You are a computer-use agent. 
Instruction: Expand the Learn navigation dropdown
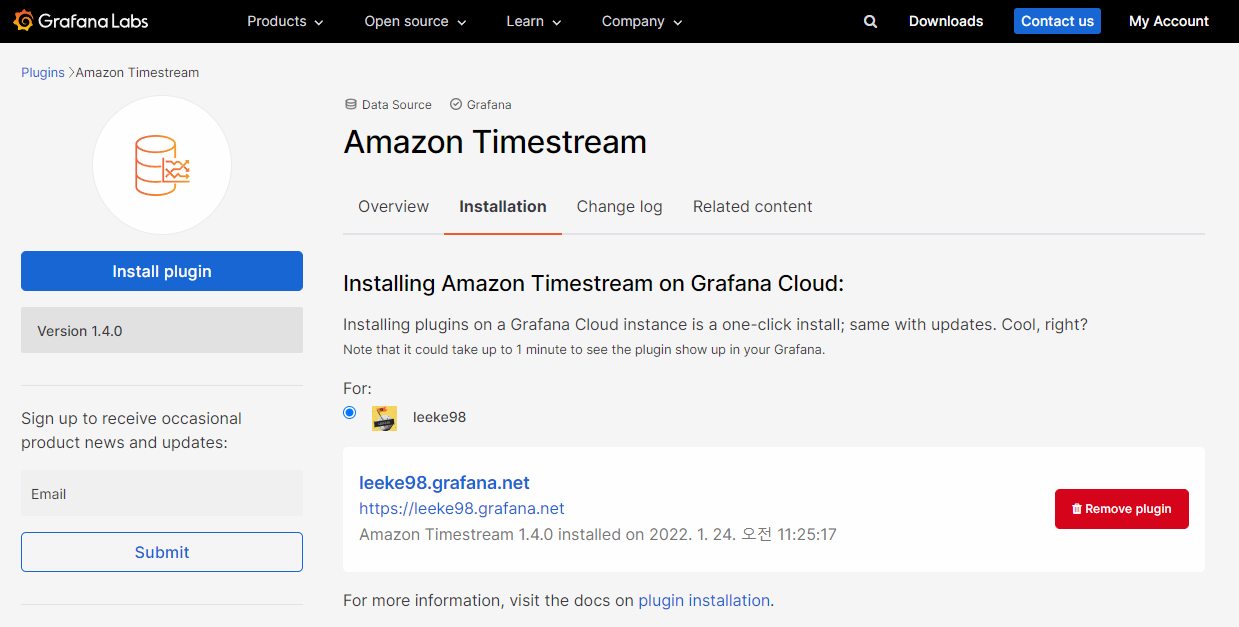click(x=533, y=20)
